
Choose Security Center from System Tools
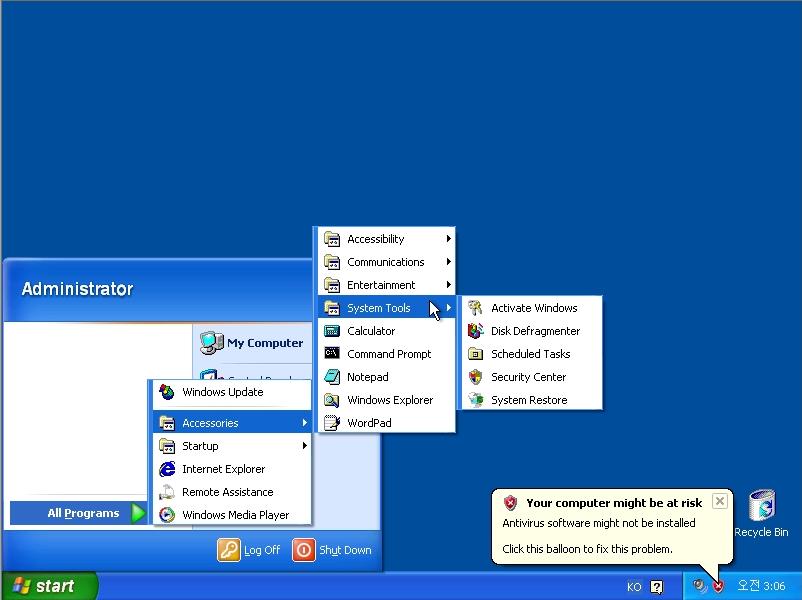[531, 377]
